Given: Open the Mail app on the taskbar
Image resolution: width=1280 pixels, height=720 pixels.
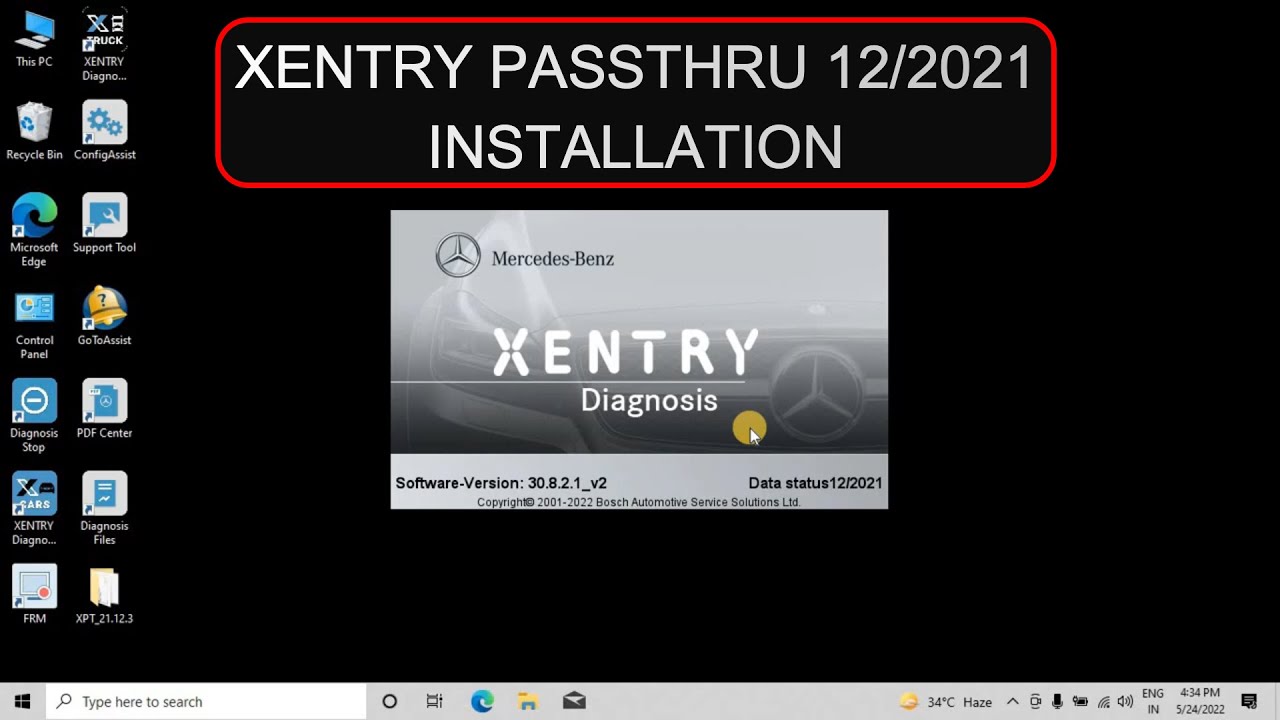Looking at the screenshot, I should 574,701.
